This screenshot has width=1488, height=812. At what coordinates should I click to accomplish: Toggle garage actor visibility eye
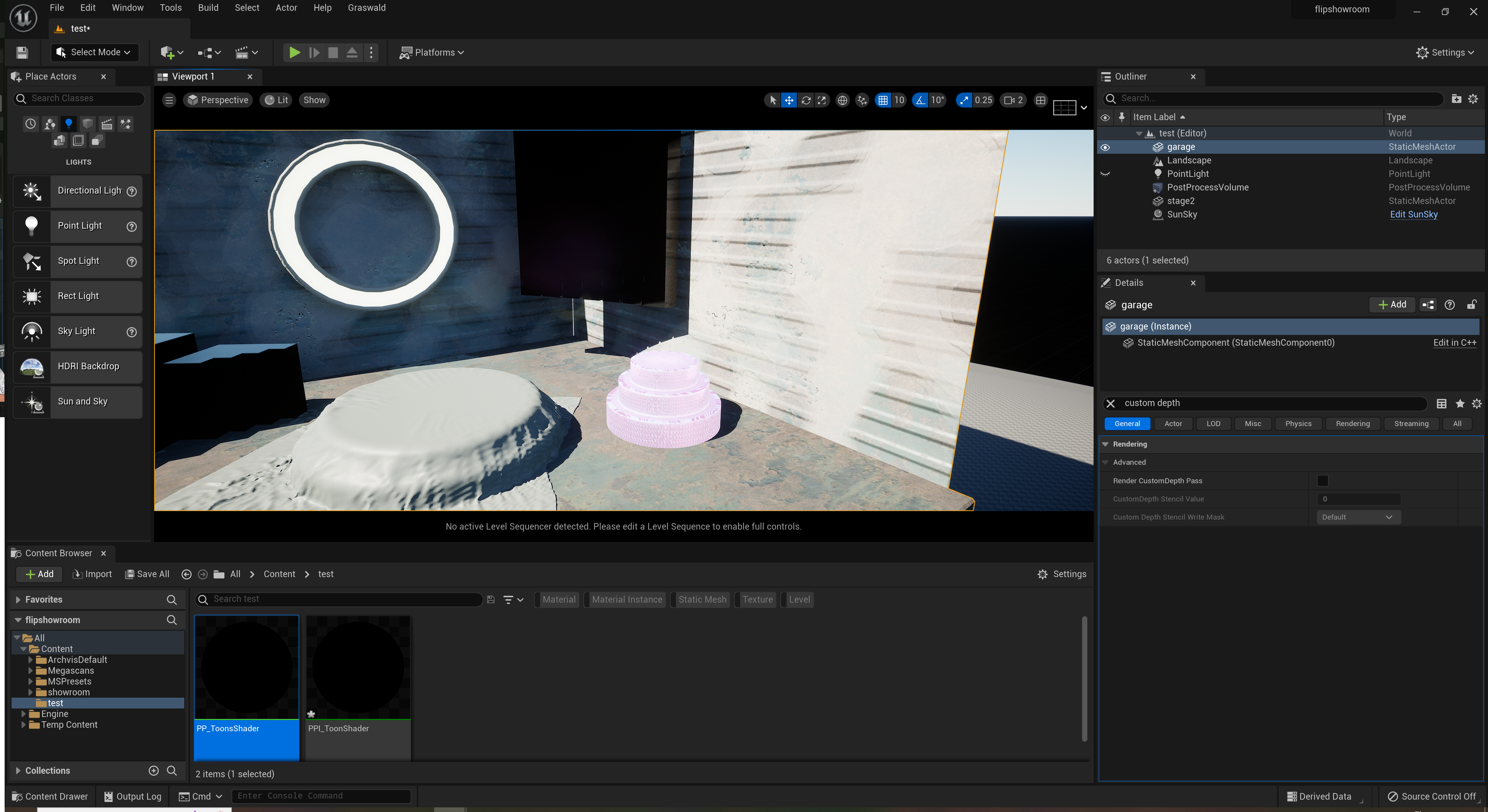tap(1105, 147)
